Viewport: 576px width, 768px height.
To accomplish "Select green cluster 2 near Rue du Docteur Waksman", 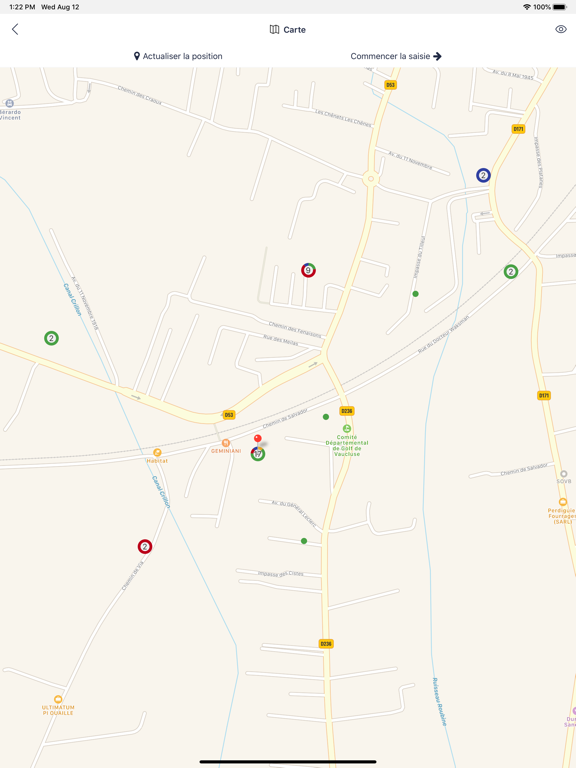I will pyautogui.click(x=511, y=271).
